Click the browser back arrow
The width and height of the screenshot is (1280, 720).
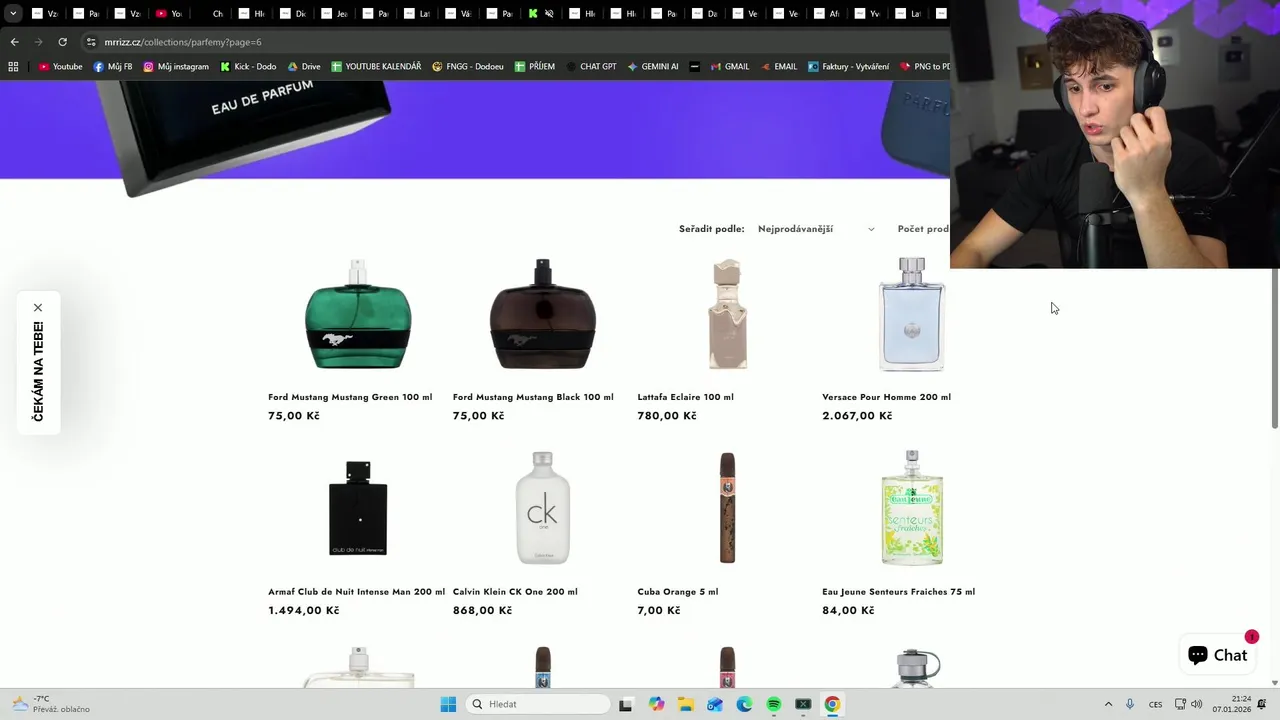(x=14, y=42)
